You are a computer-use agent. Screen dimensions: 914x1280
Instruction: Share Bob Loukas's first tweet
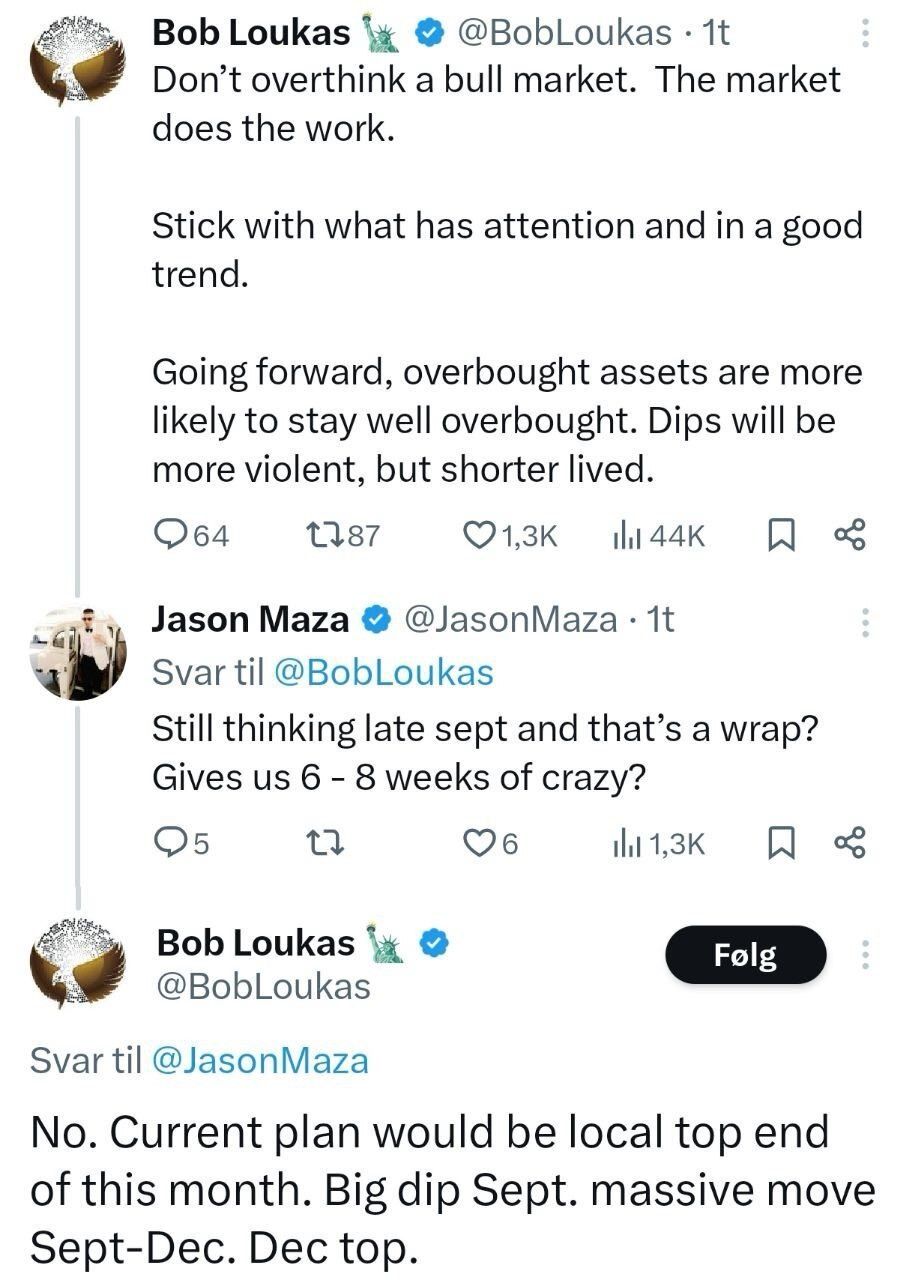click(x=849, y=537)
